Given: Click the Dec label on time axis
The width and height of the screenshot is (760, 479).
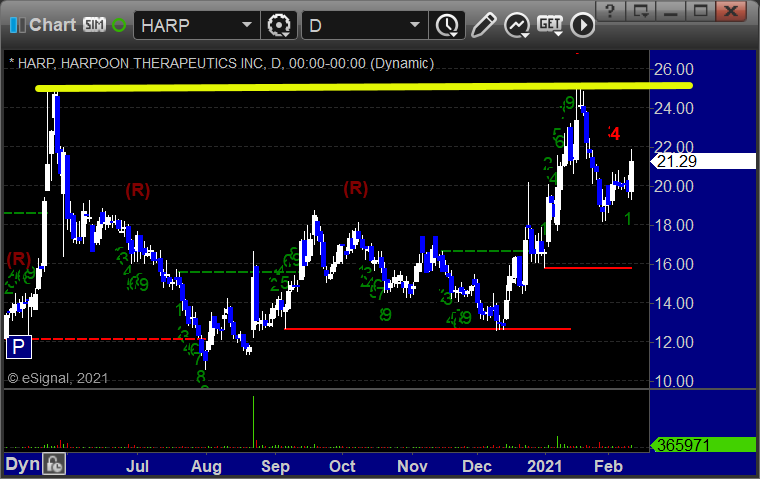Looking at the screenshot, I should pyautogui.click(x=477, y=466).
